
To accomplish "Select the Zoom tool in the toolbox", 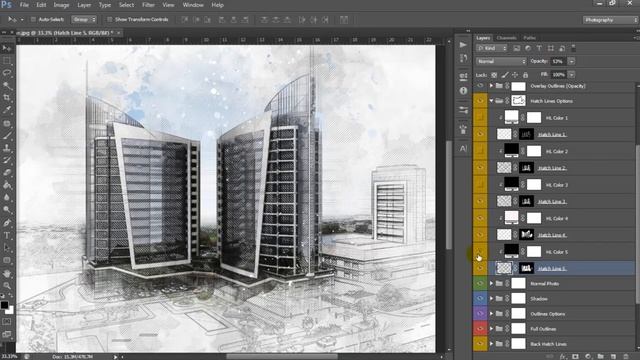I will (7, 285).
